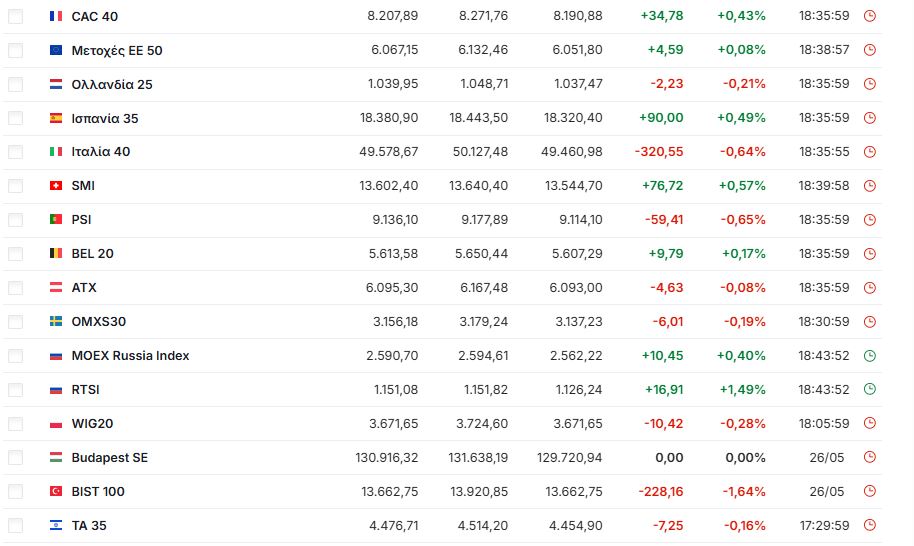The height and width of the screenshot is (546, 914).
Task: Click the clock icon in the Ολλανδία 25 row
Action: click(869, 84)
